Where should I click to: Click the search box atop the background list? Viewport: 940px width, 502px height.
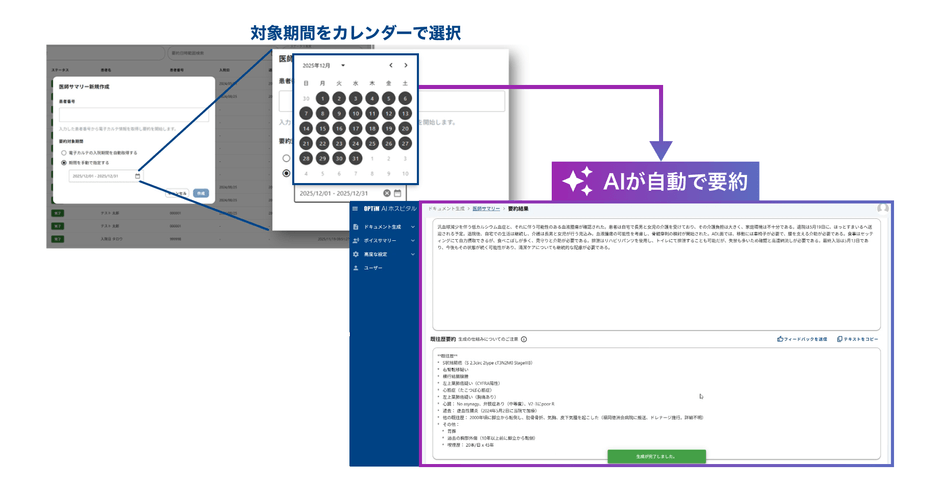pos(219,53)
